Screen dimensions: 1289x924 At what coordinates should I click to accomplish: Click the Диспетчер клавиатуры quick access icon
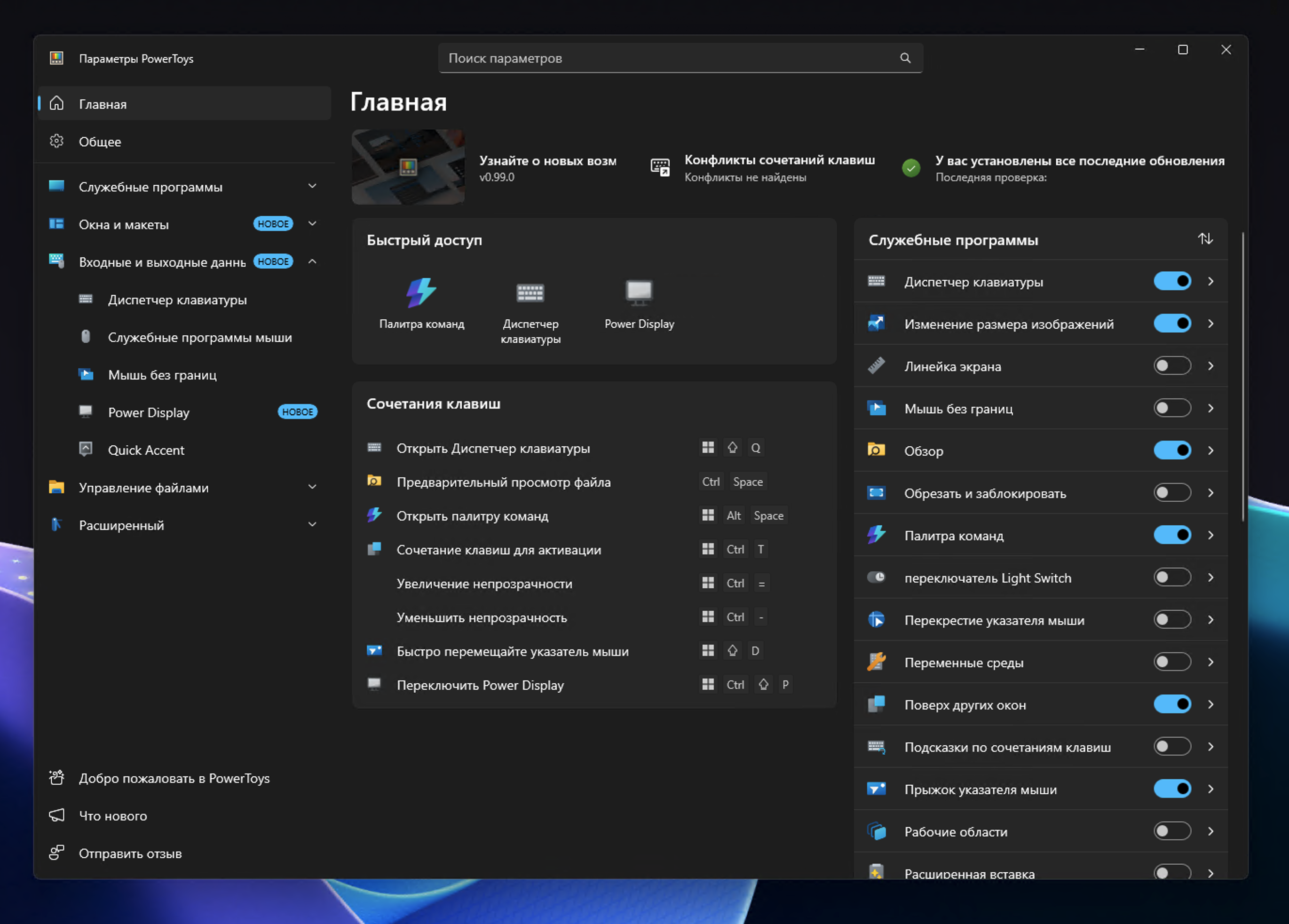click(x=530, y=293)
